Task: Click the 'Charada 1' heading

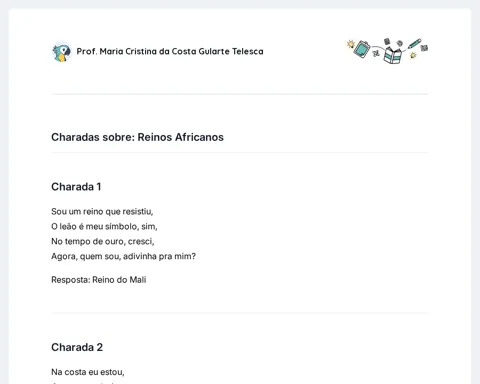Action: click(x=76, y=187)
